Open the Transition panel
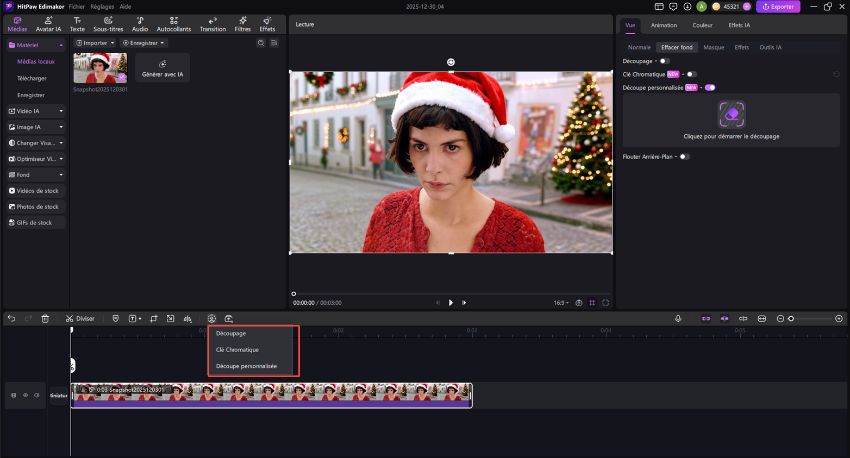The width and height of the screenshot is (850, 458). tap(212, 24)
